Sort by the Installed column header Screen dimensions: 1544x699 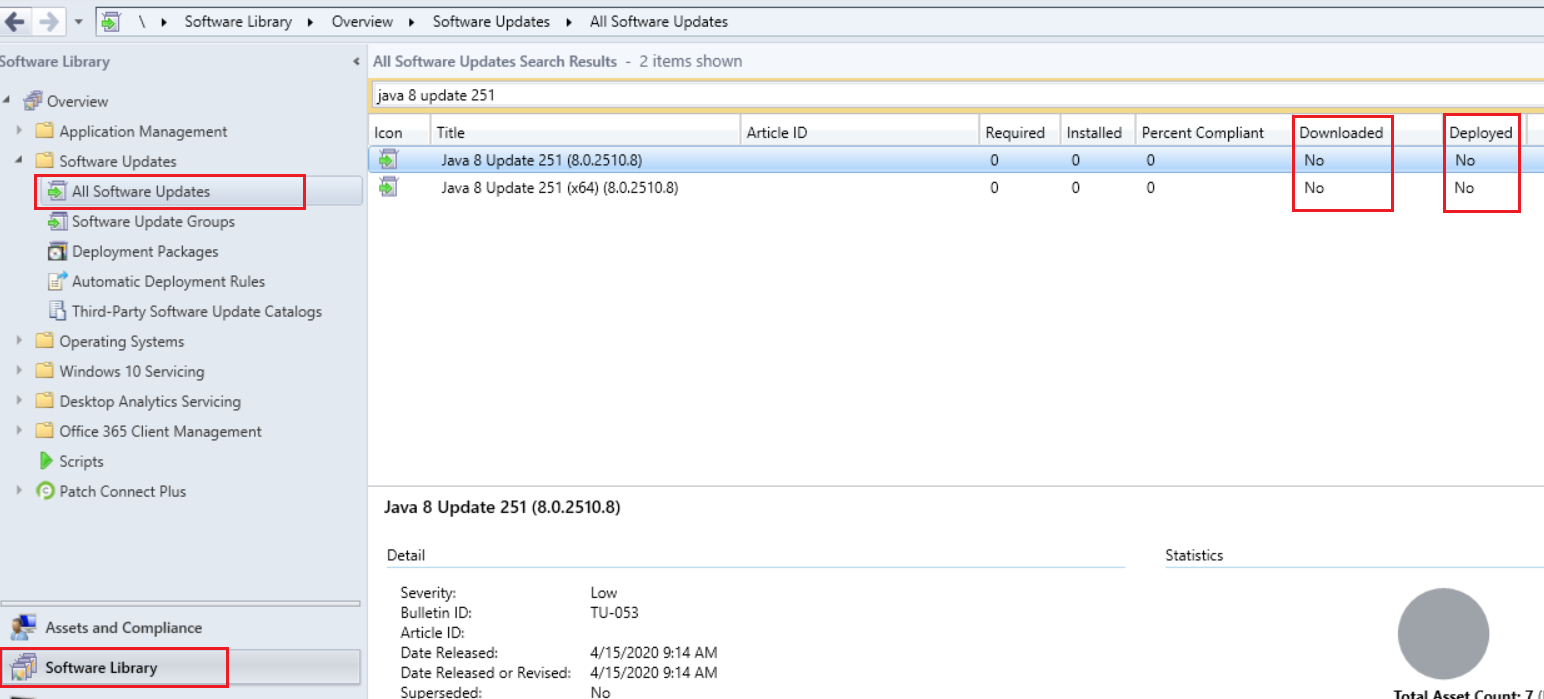tap(1097, 132)
